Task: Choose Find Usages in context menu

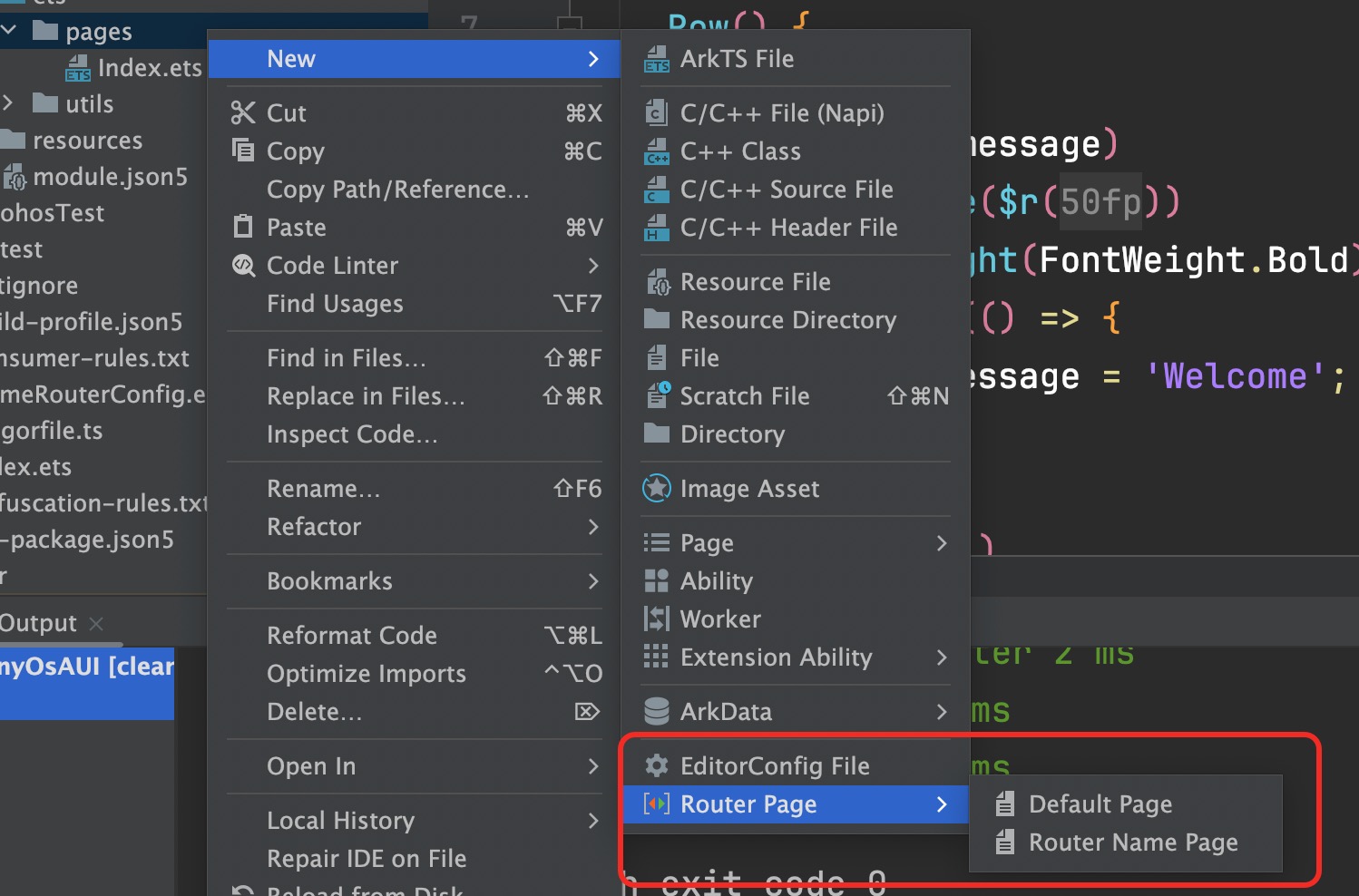Action: pyautogui.click(x=415, y=304)
